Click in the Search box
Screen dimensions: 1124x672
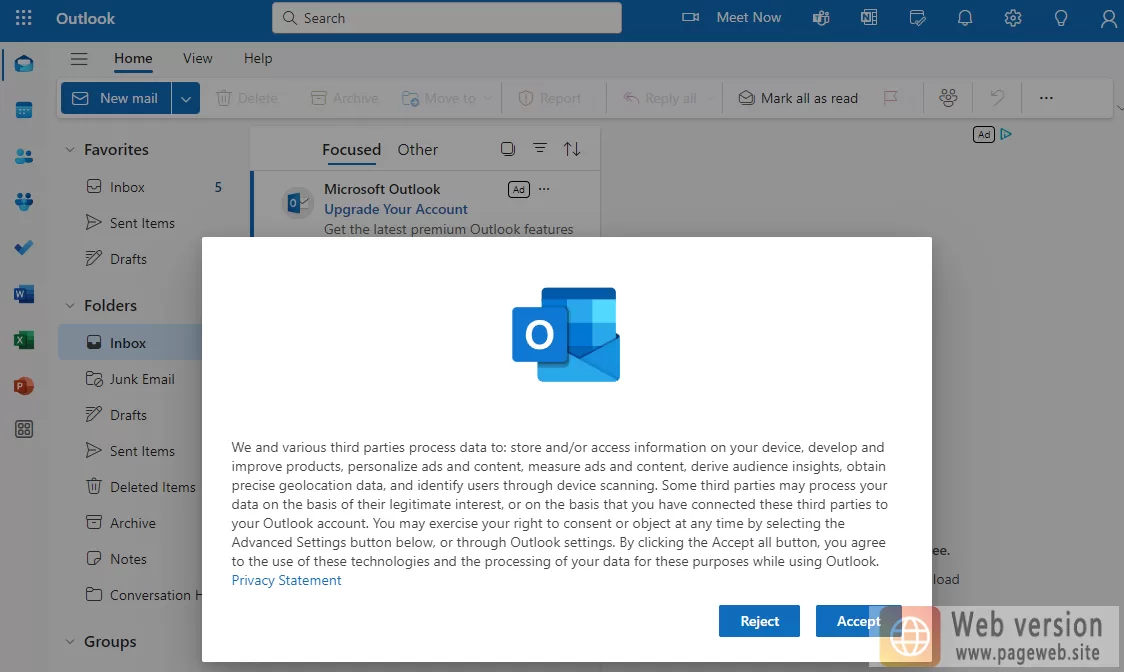coord(447,18)
